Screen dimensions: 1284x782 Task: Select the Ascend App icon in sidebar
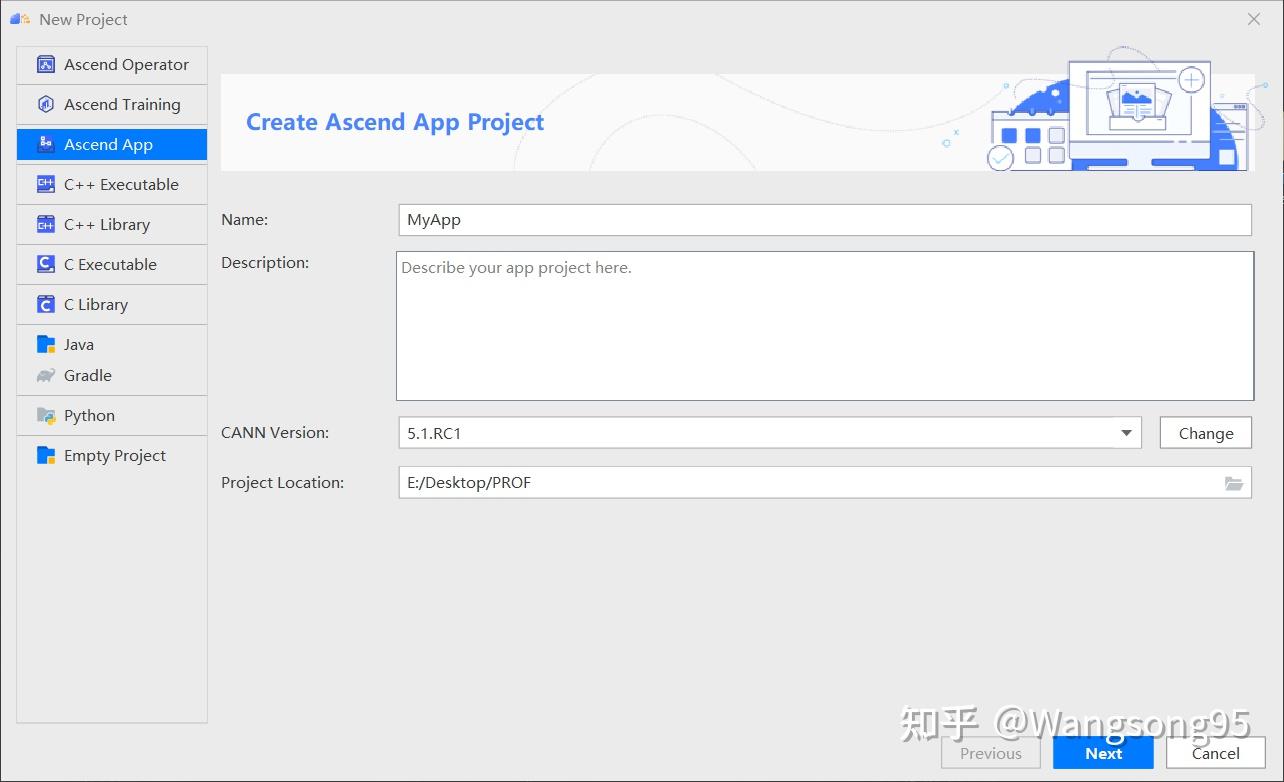[45, 144]
